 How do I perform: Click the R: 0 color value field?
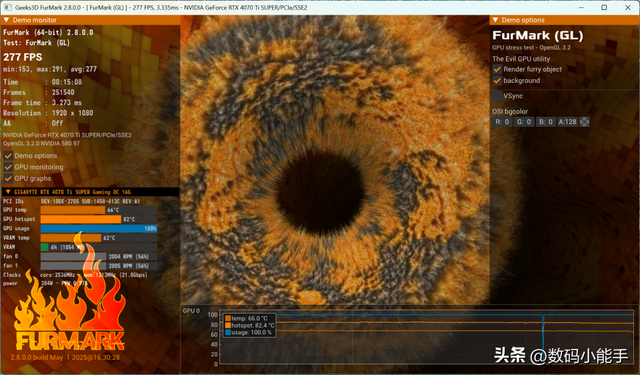(502, 122)
